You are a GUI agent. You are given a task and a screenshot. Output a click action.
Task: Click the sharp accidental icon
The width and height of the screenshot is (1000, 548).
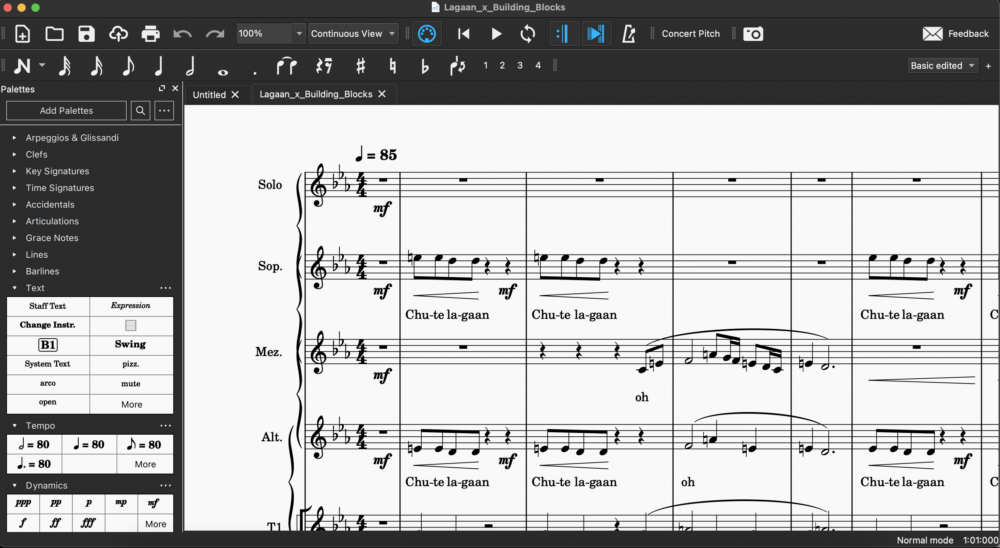(360, 66)
